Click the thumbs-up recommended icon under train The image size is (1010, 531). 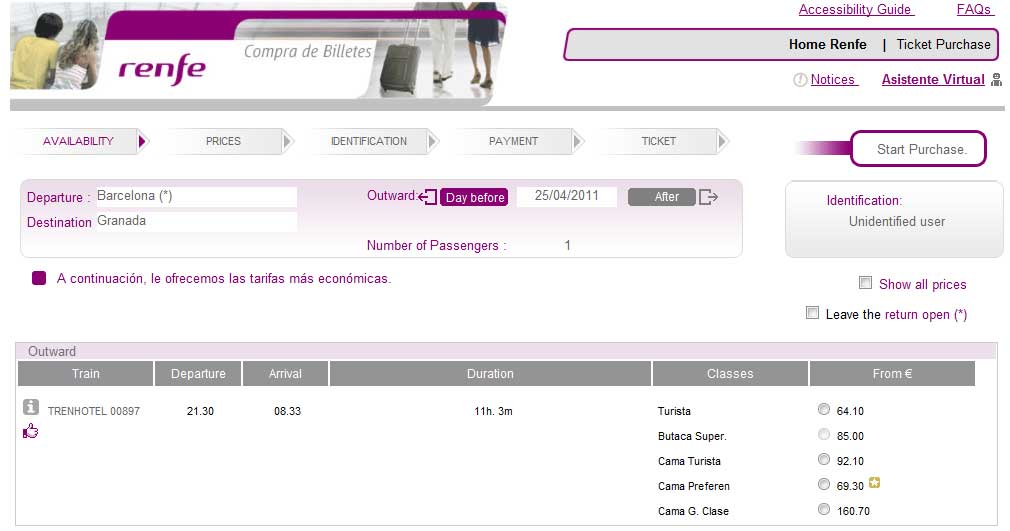30,431
